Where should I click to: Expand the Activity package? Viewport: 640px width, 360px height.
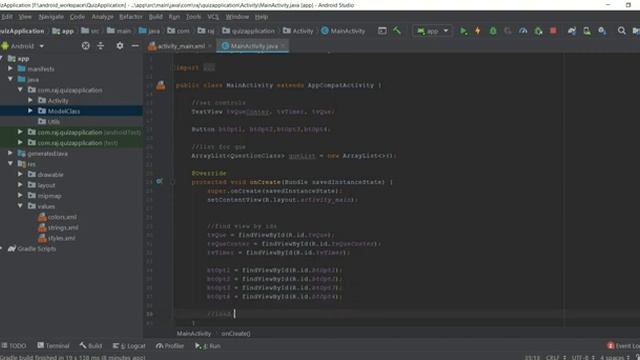[30, 100]
